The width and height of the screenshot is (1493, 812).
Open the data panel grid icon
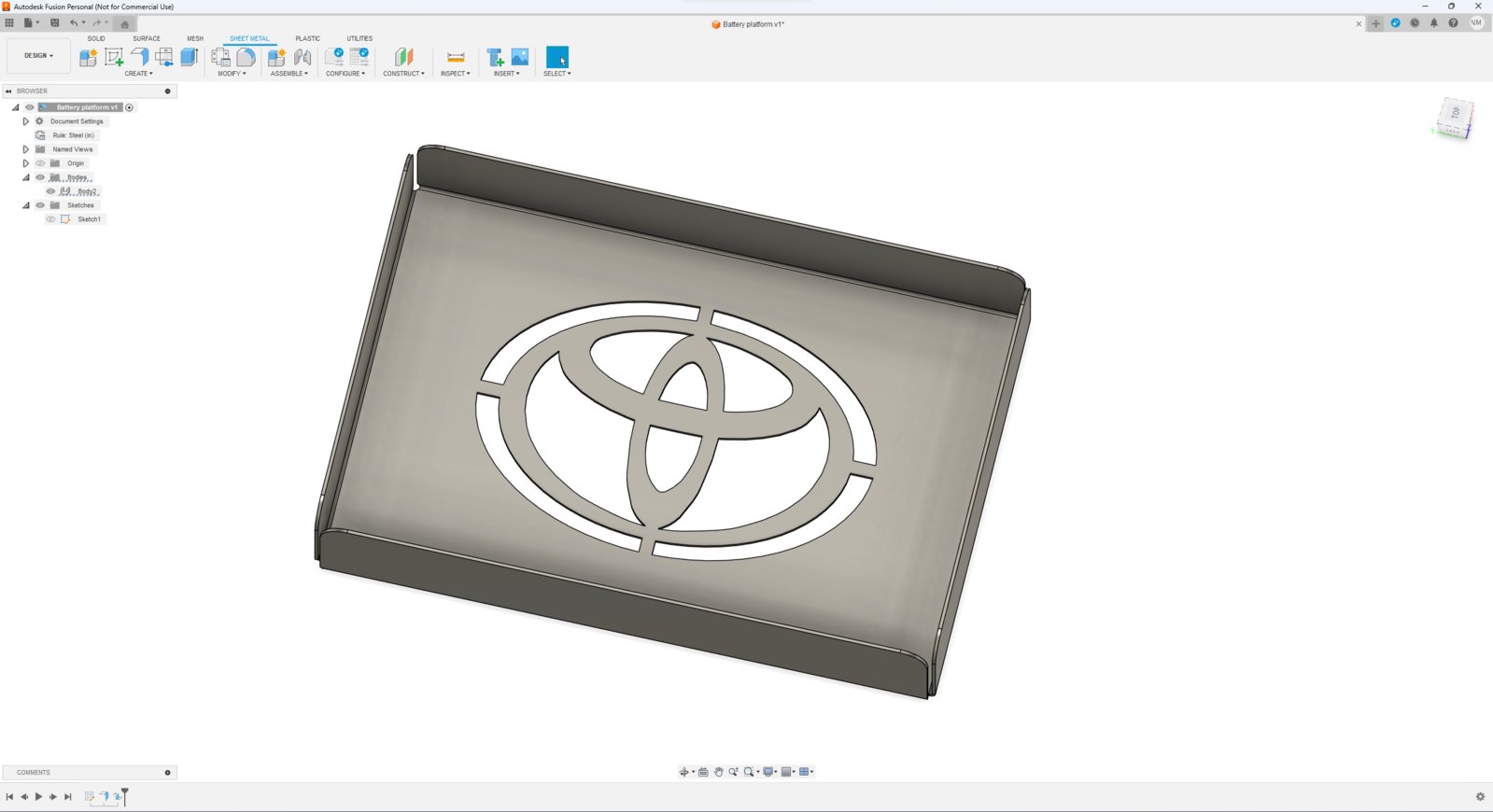point(9,22)
